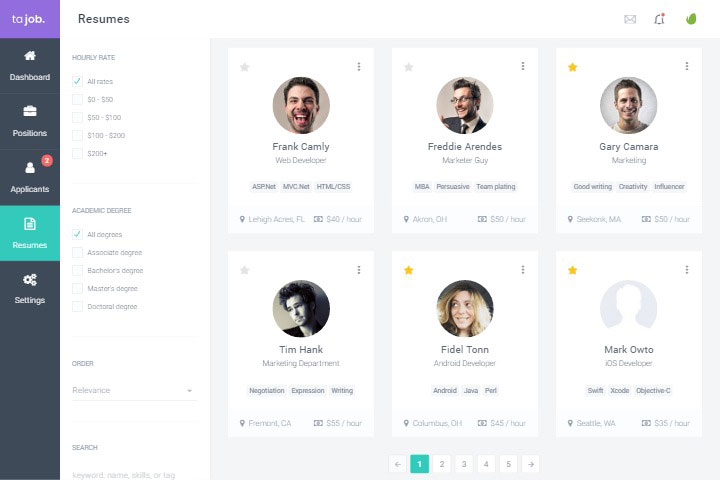Click the next page arrow button

530,464
